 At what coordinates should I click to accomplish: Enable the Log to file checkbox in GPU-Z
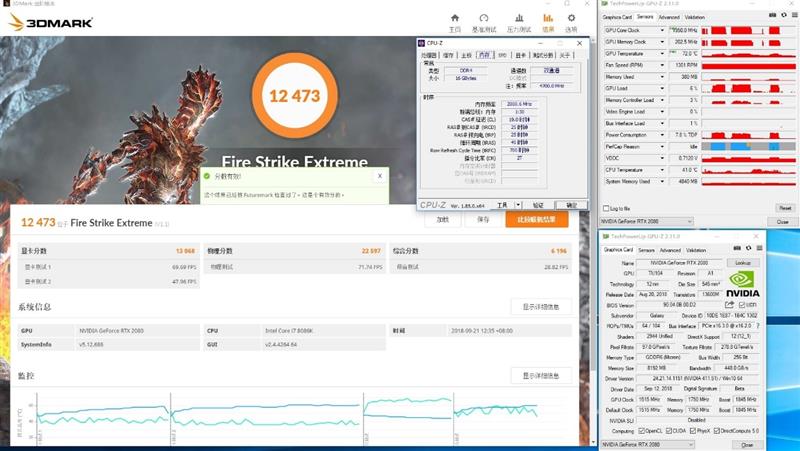606,208
